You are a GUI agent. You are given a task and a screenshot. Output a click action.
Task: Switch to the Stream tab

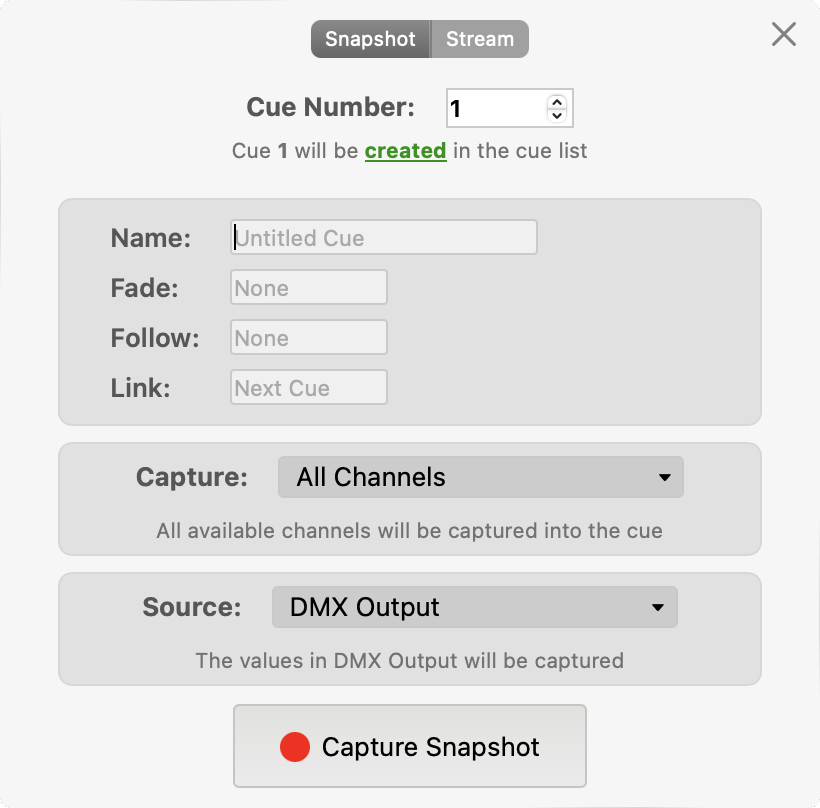[480, 40]
